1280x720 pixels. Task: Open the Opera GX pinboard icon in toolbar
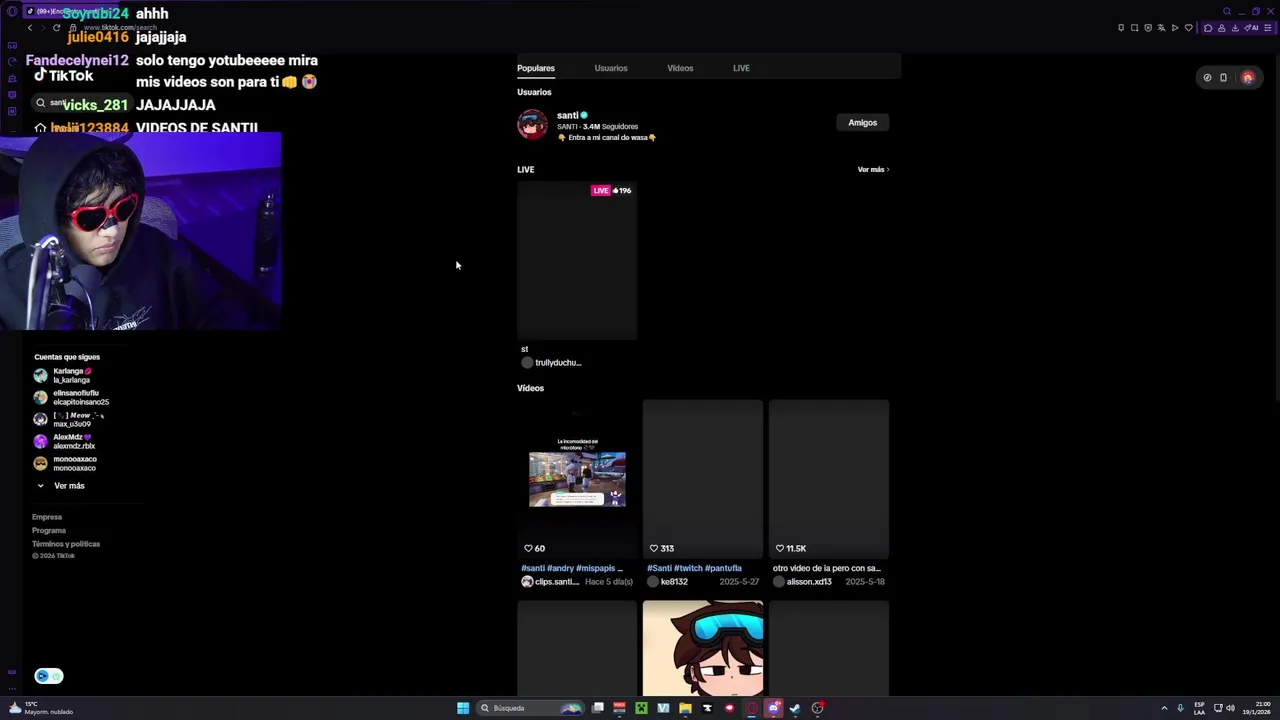[x=1121, y=28]
